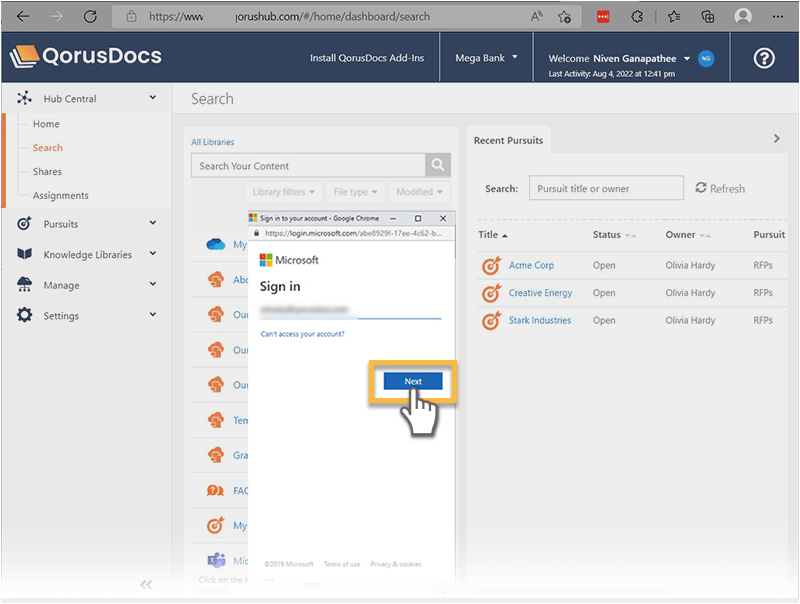
Task: Click the QorusDocs logo in the header
Action: (x=85, y=57)
